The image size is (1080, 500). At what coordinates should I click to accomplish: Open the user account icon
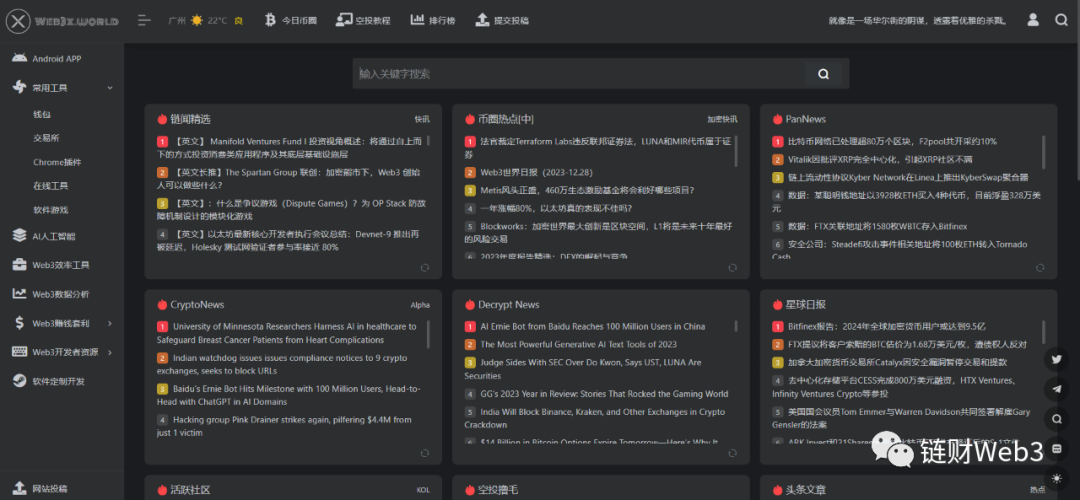[x=1032, y=20]
